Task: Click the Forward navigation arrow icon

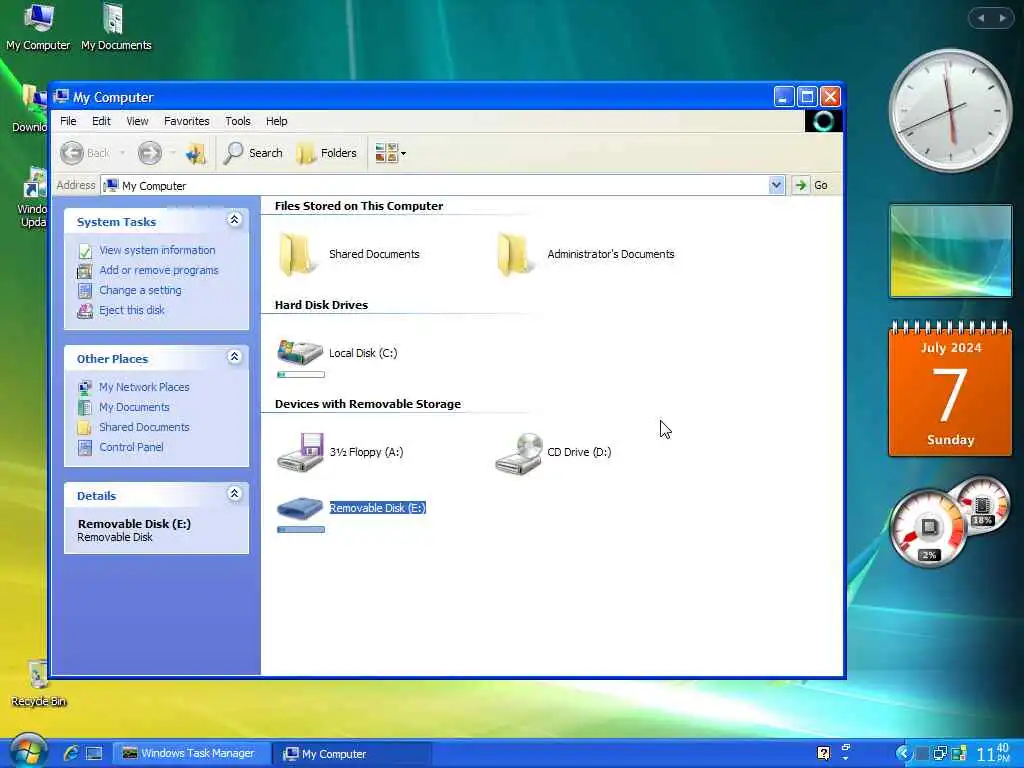Action: 150,153
